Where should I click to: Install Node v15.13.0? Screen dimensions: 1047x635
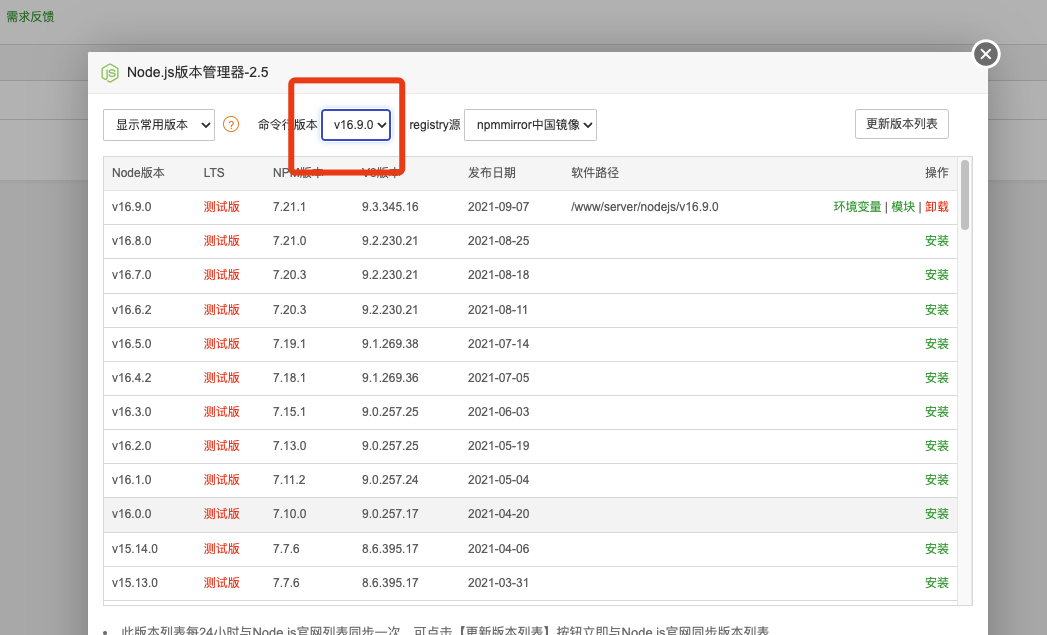point(937,583)
